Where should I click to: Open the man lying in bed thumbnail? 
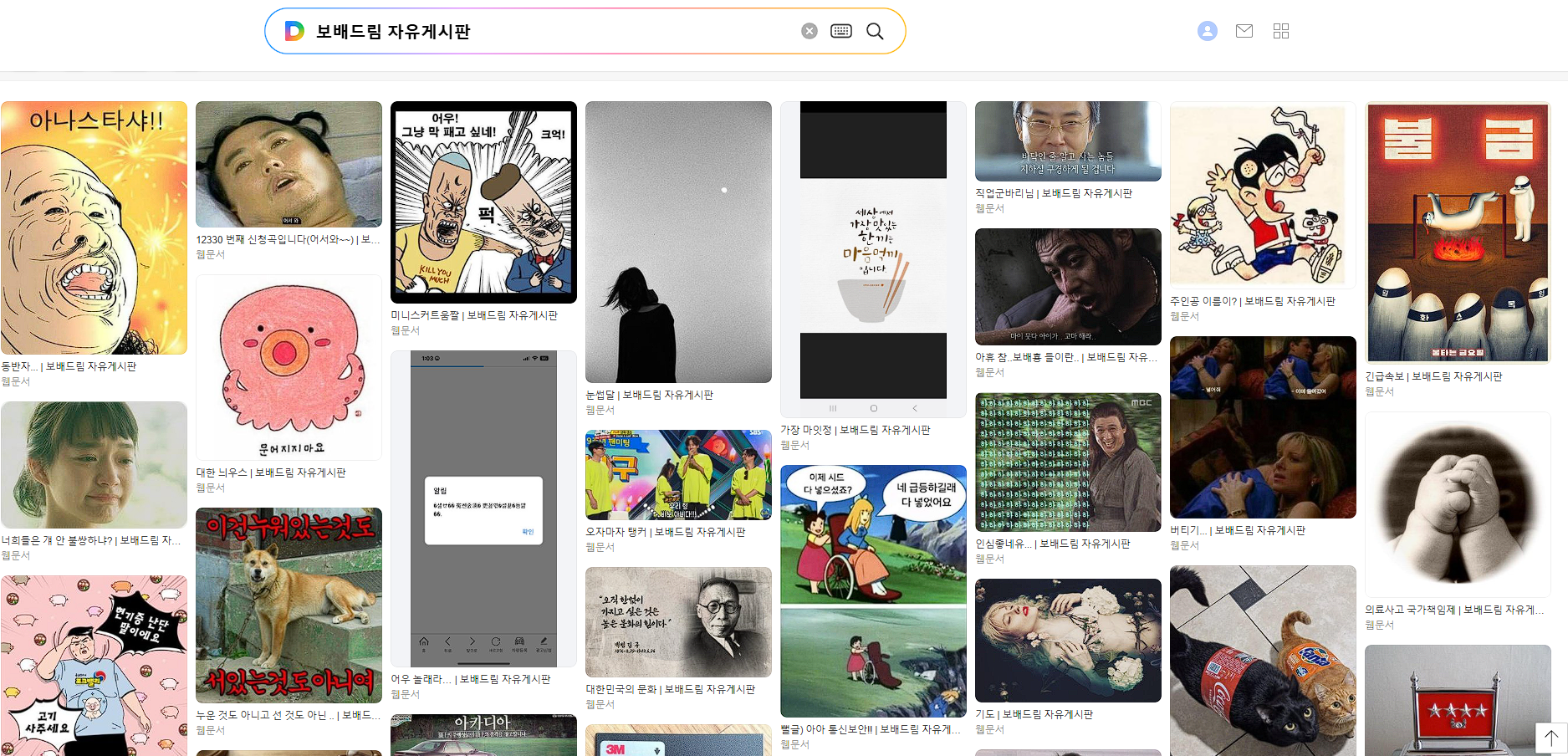click(289, 165)
